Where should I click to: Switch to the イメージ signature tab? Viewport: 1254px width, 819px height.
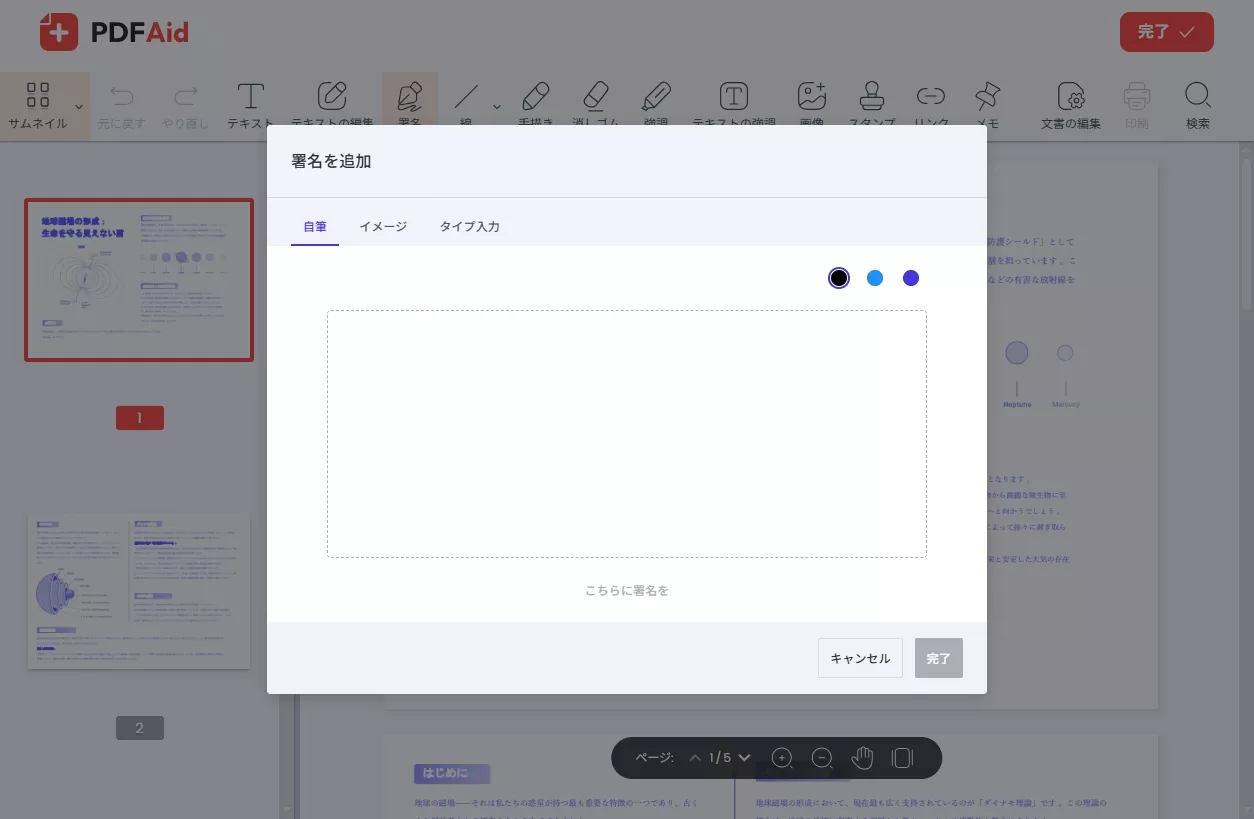tap(383, 227)
